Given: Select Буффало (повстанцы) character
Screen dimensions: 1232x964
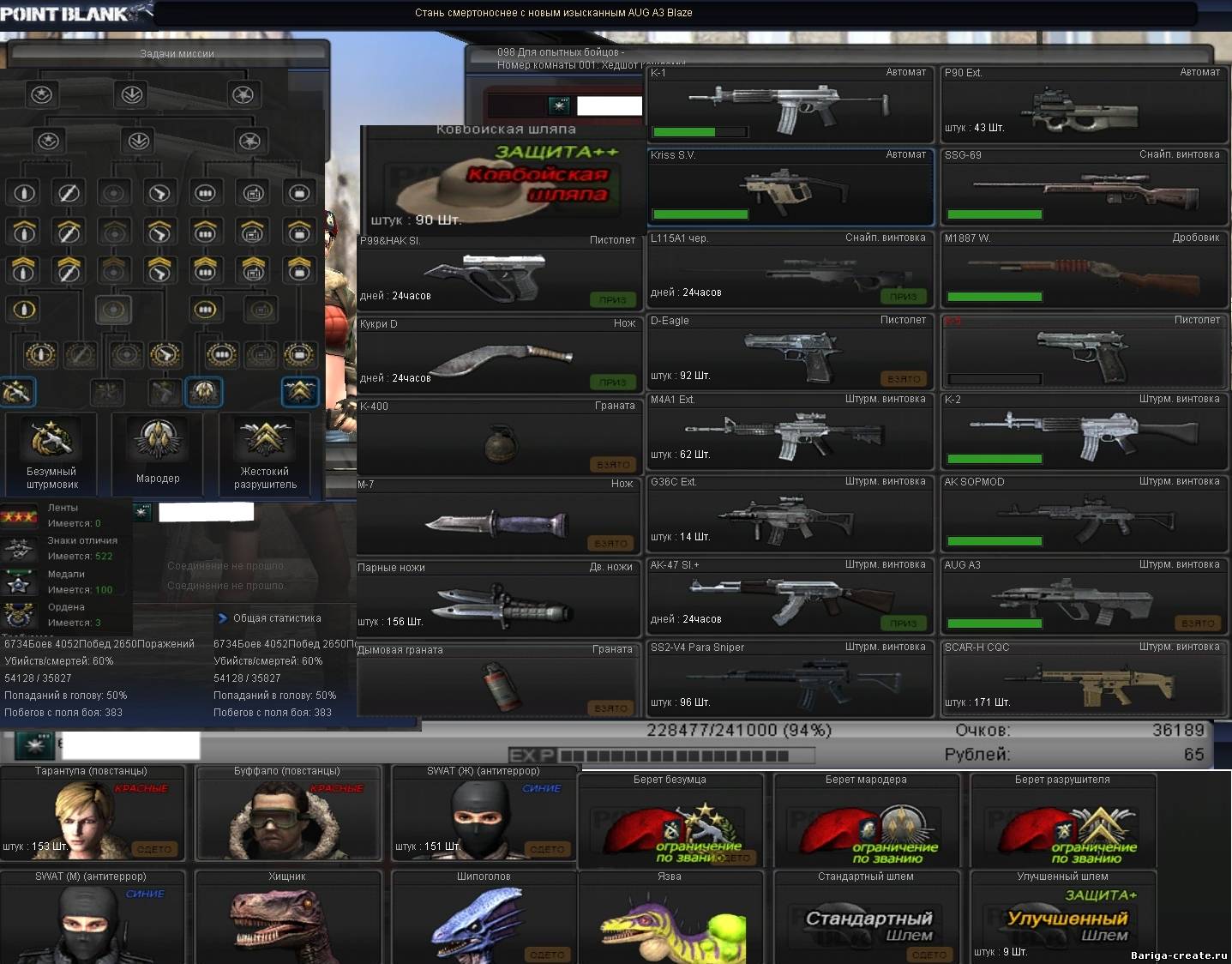Looking at the screenshot, I should pos(287,813).
